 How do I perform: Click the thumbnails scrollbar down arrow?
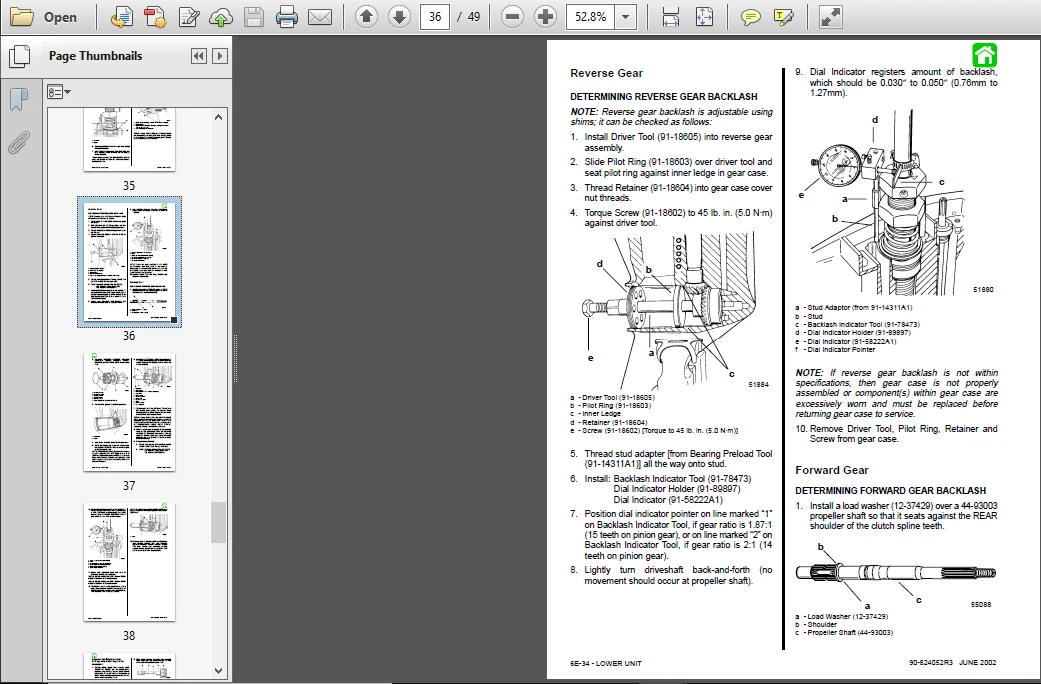tap(218, 671)
